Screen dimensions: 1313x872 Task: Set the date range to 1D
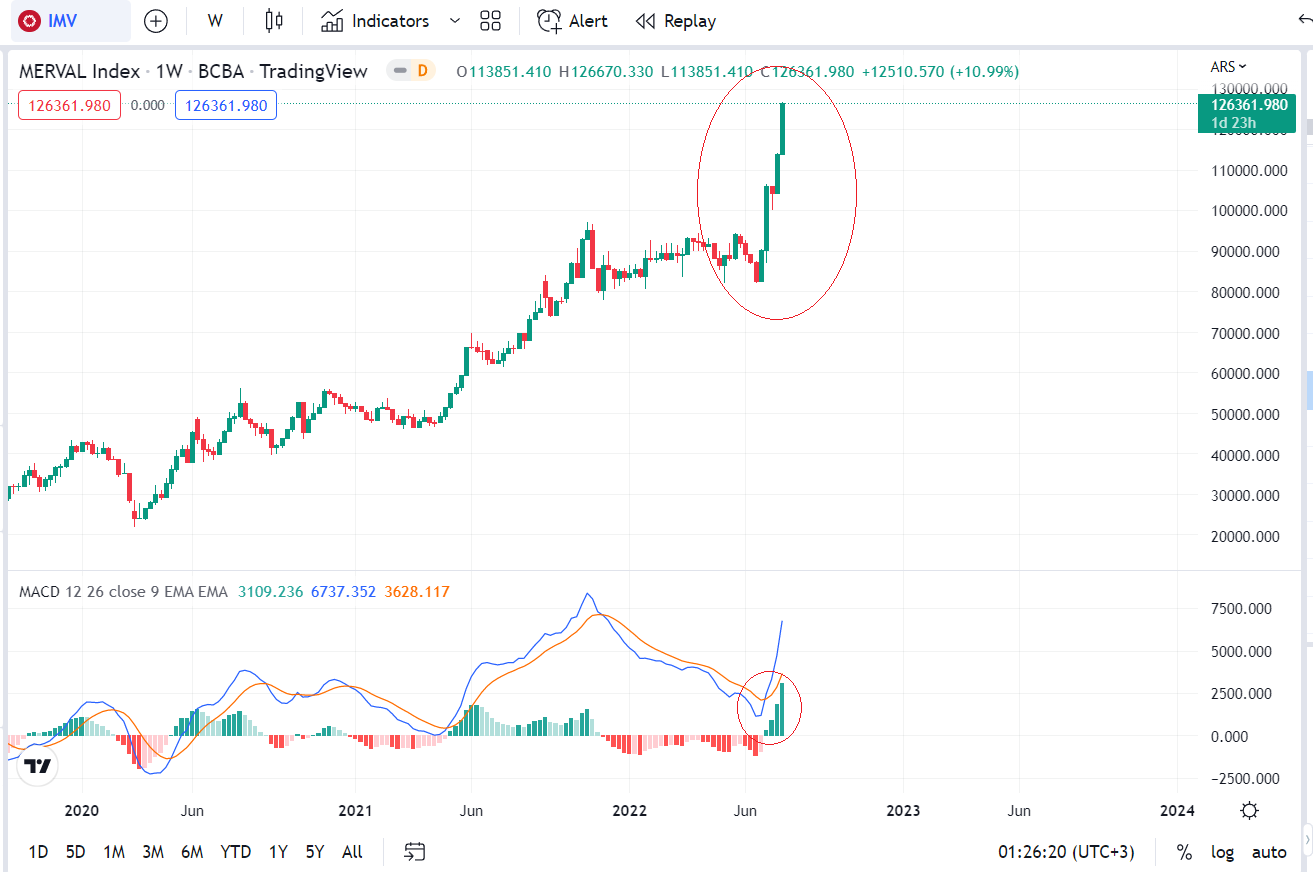(x=38, y=852)
